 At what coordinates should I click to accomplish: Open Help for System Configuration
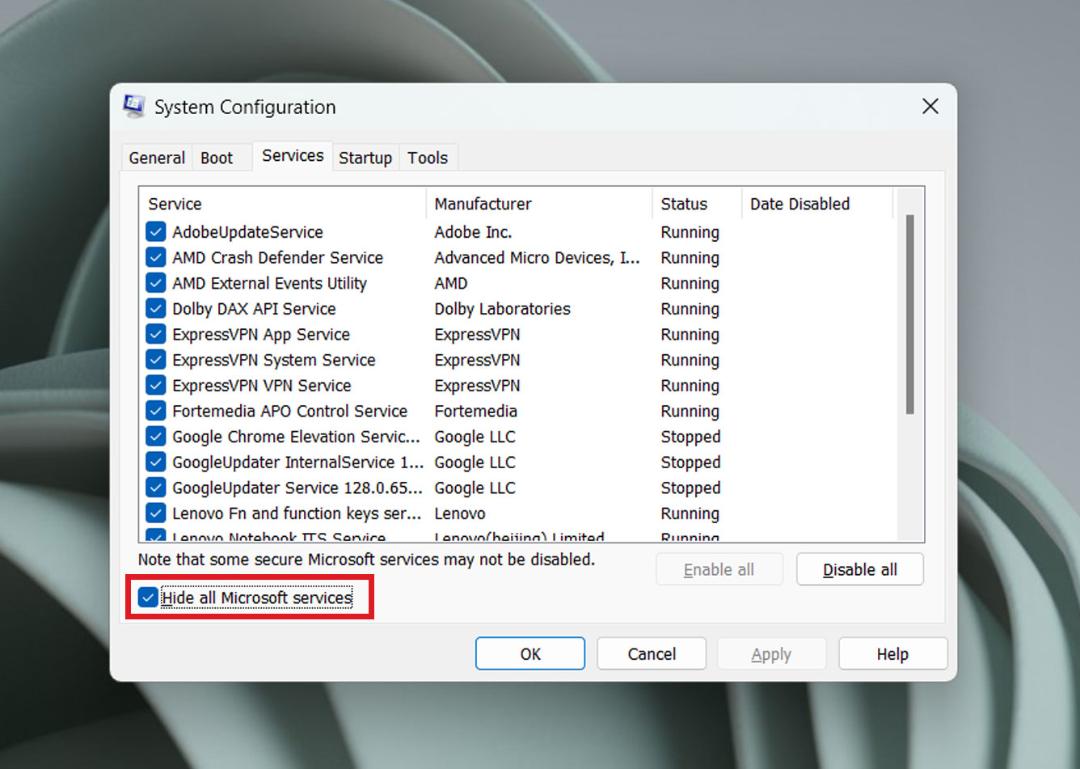(893, 653)
